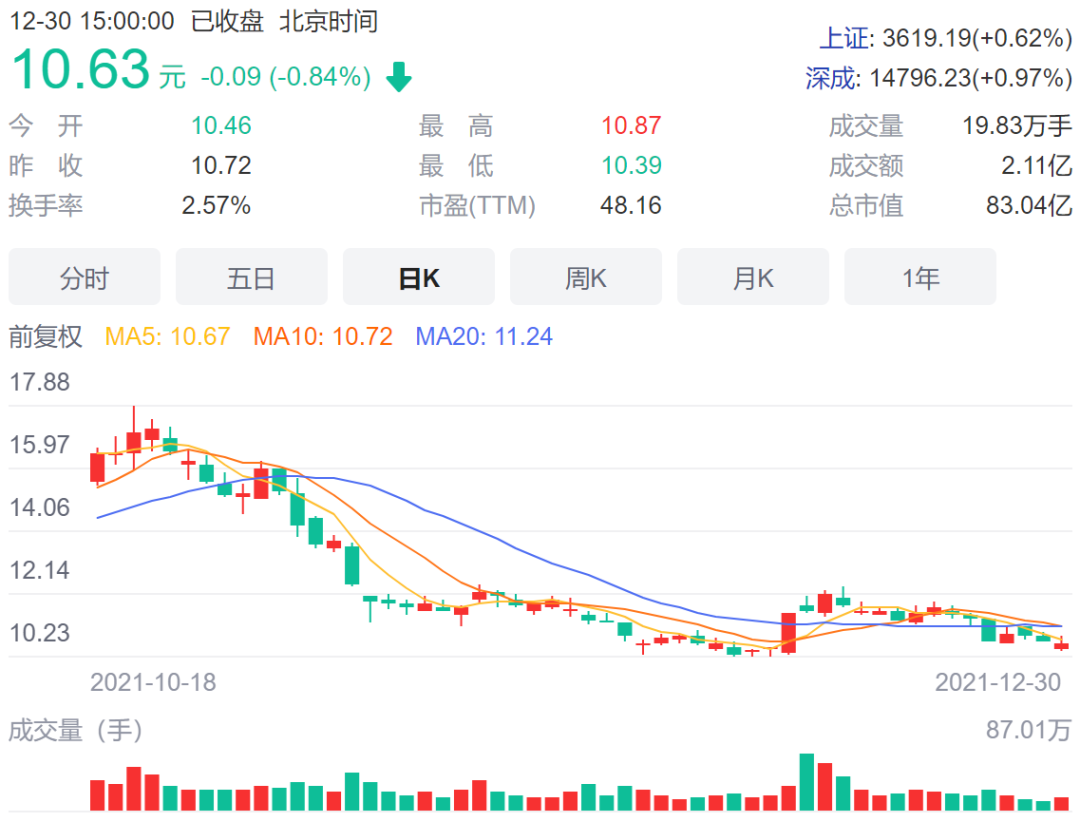
Task: Click the 17.88 price axis label
Action: tap(39, 382)
